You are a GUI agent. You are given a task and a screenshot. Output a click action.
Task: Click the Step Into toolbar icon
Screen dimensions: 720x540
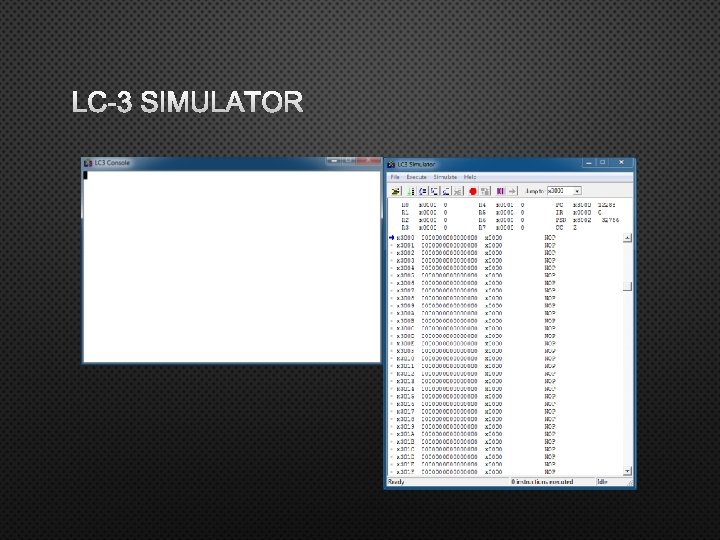[x=434, y=191]
